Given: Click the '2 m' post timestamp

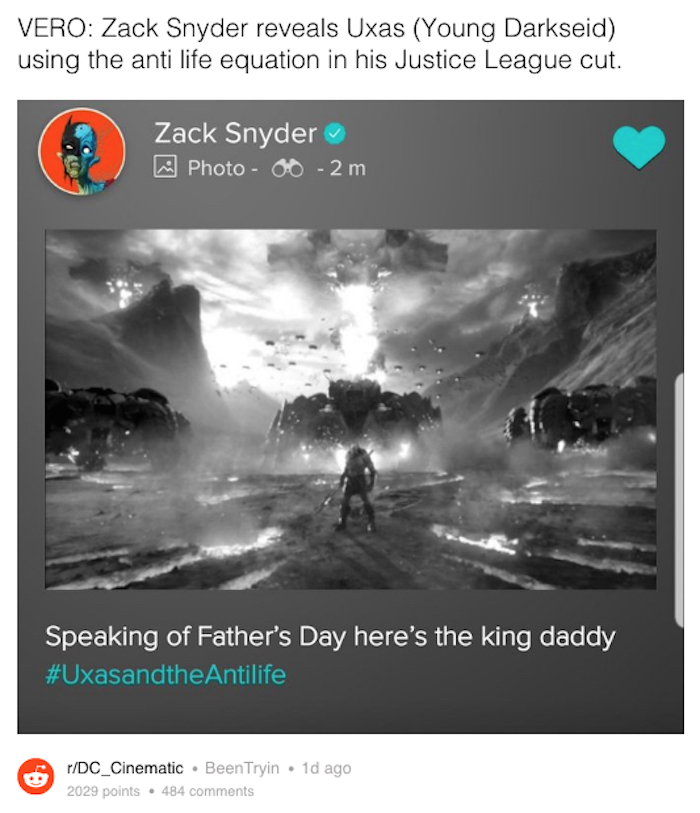Looking at the screenshot, I should coord(347,168).
